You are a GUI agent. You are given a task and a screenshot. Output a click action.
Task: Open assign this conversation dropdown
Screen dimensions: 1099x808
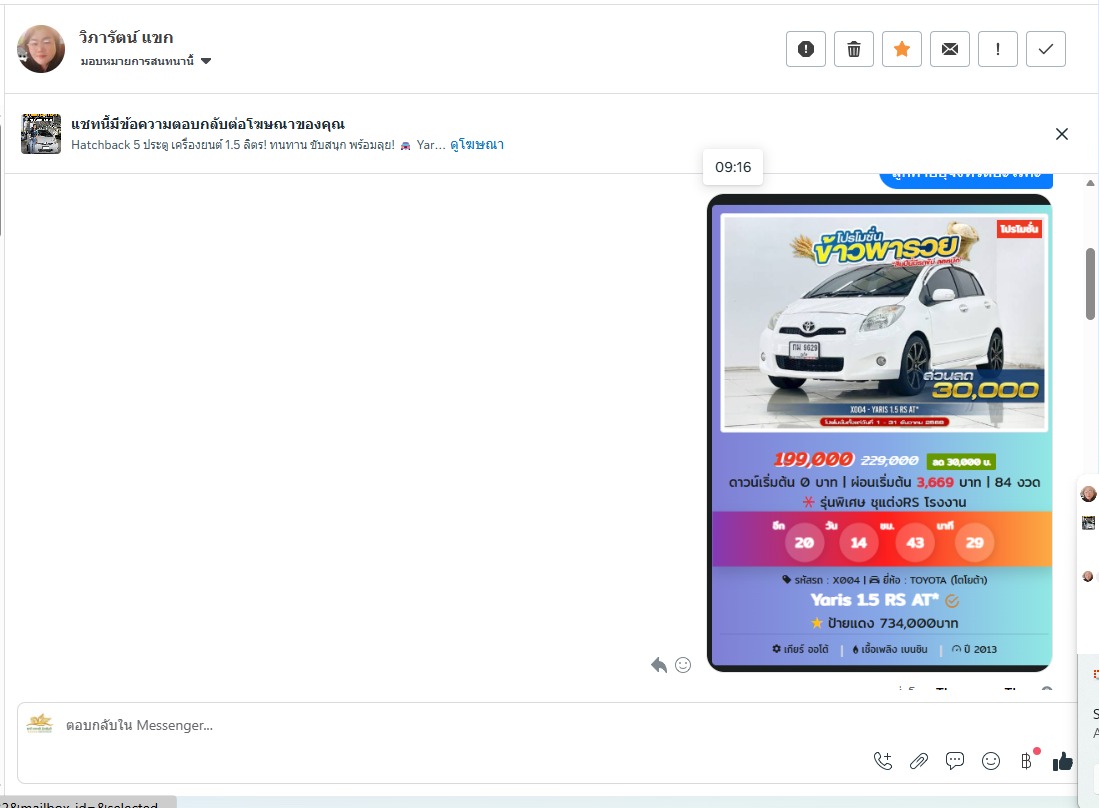pos(146,61)
